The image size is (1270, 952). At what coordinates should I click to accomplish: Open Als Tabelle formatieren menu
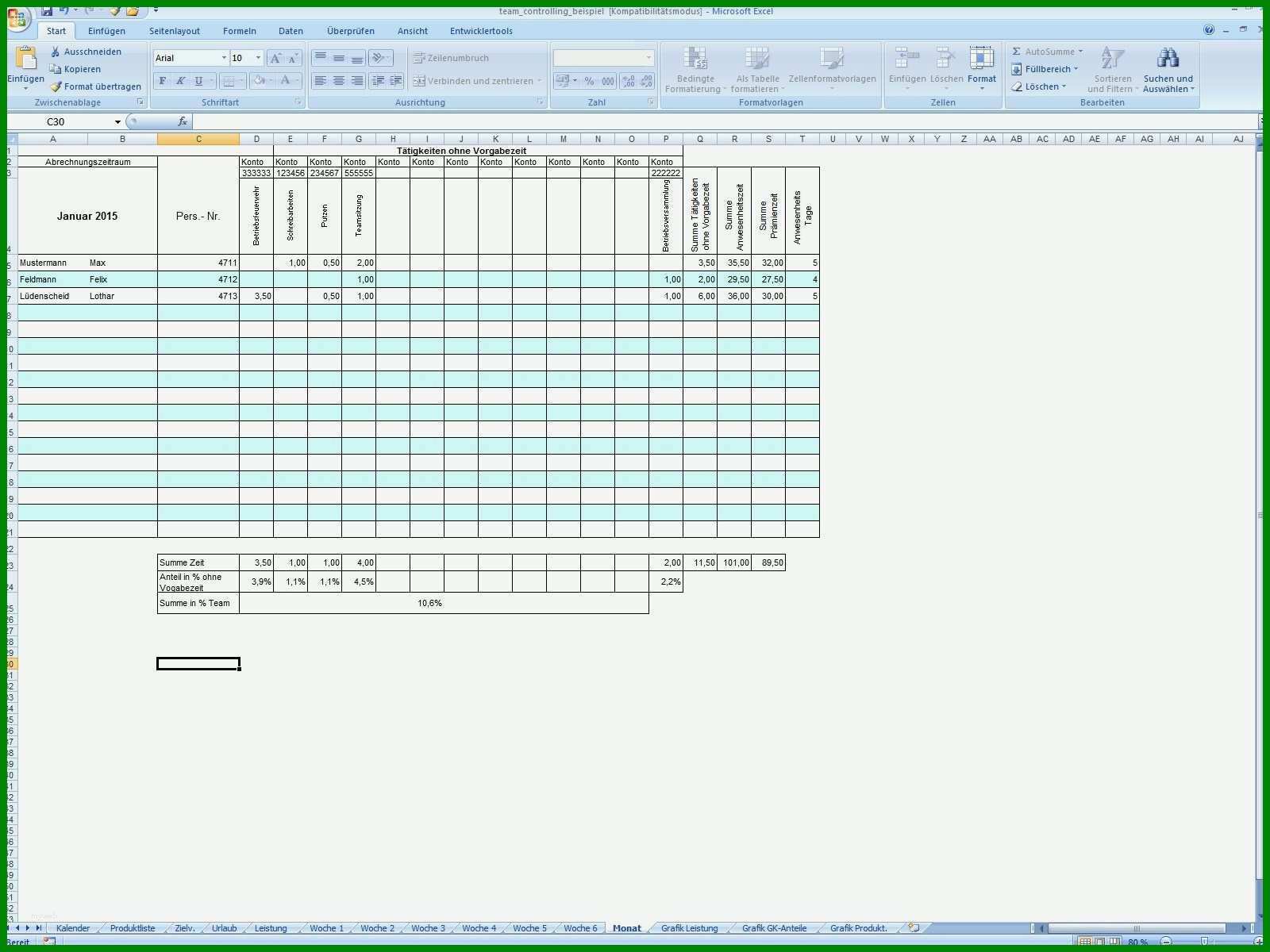[x=758, y=69]
